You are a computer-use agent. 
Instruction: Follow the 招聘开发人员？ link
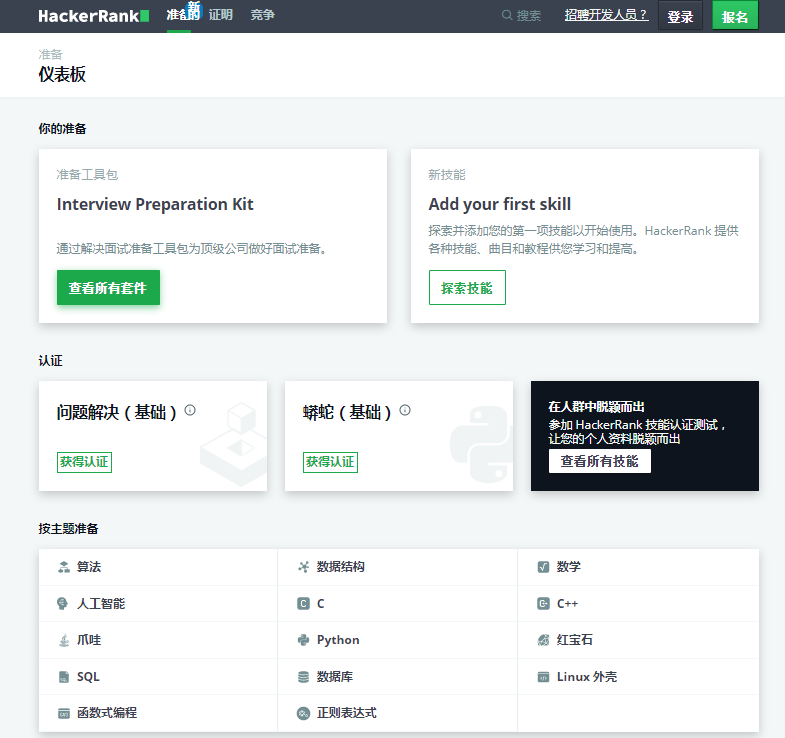pos(606,15)
